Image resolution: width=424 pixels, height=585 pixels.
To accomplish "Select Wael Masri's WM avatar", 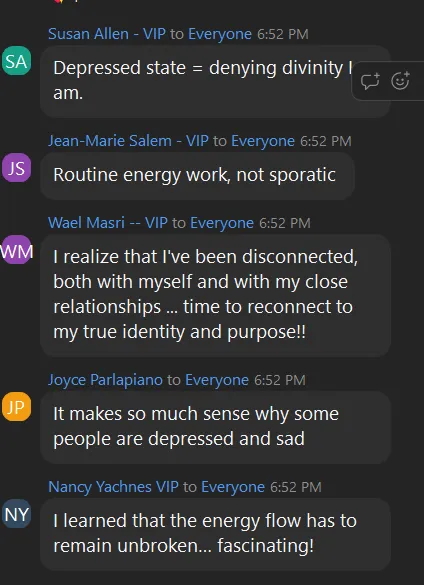I will click(16, 250).
